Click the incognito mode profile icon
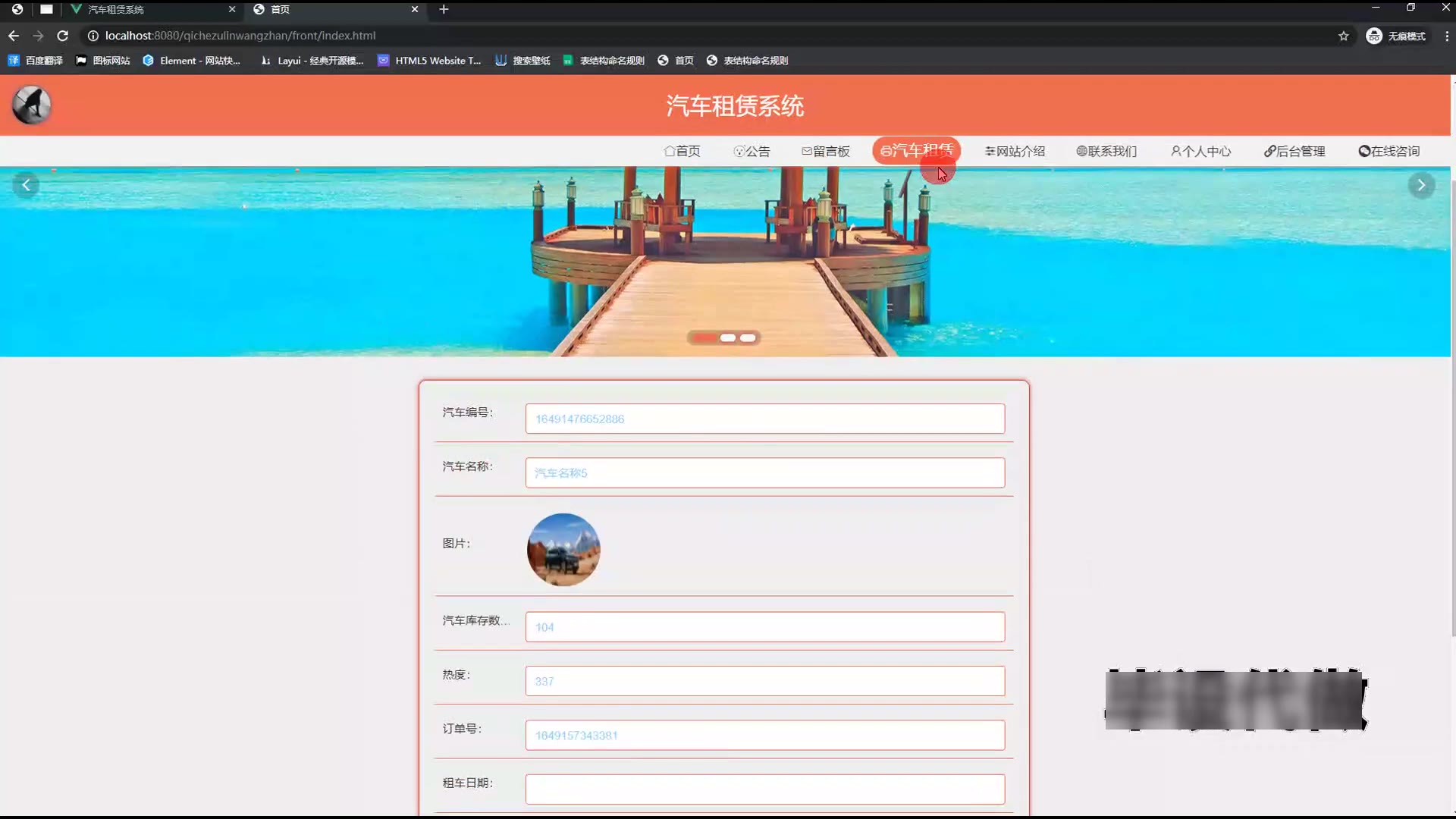Image resolution: width=1456 pixels, height=819 pixels. pyautogui.click(x=1373, y=36)
